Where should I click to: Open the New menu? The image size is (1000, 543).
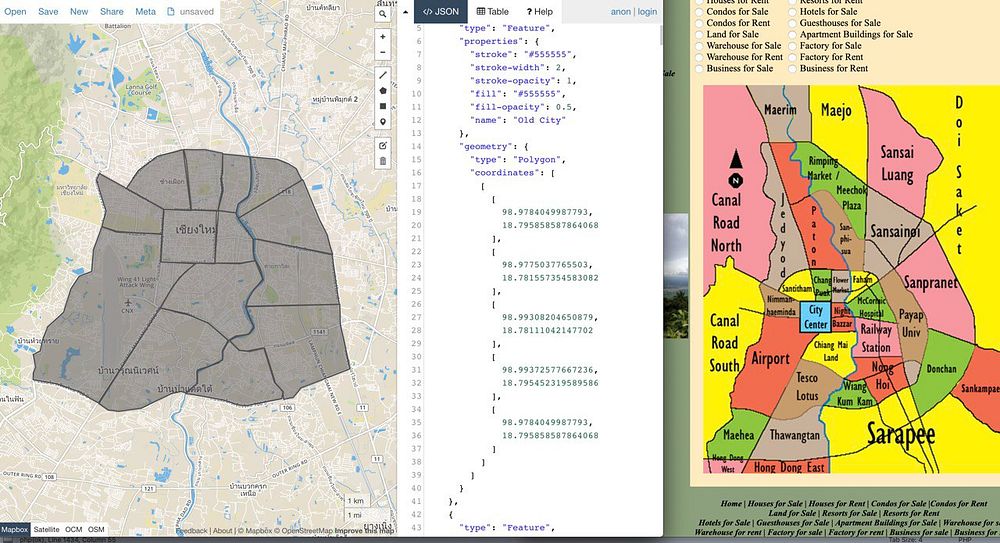(x=79, y=11)
